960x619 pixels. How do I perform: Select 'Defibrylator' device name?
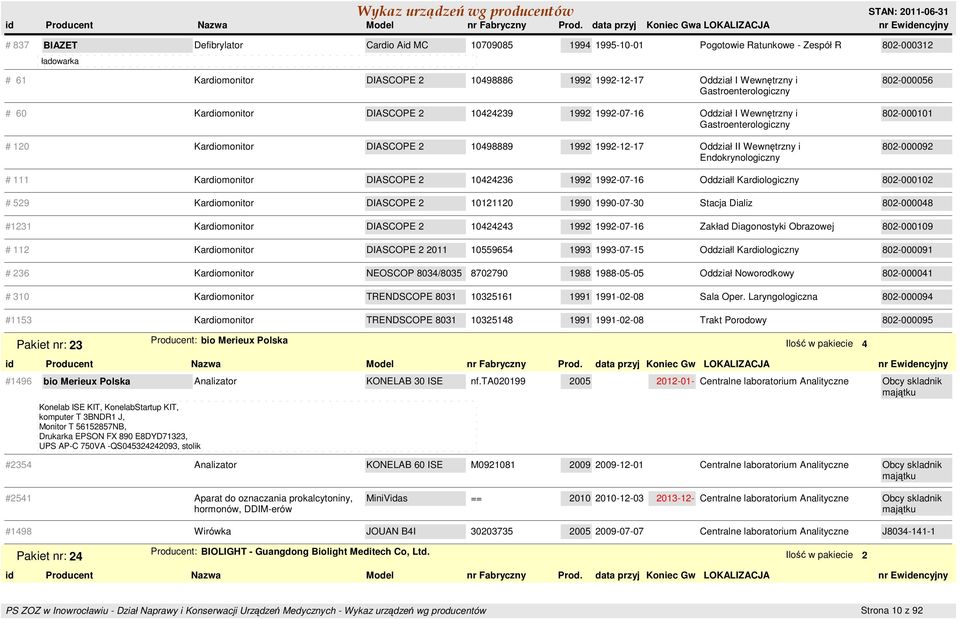pyautogui.click(x=219, y=45)
